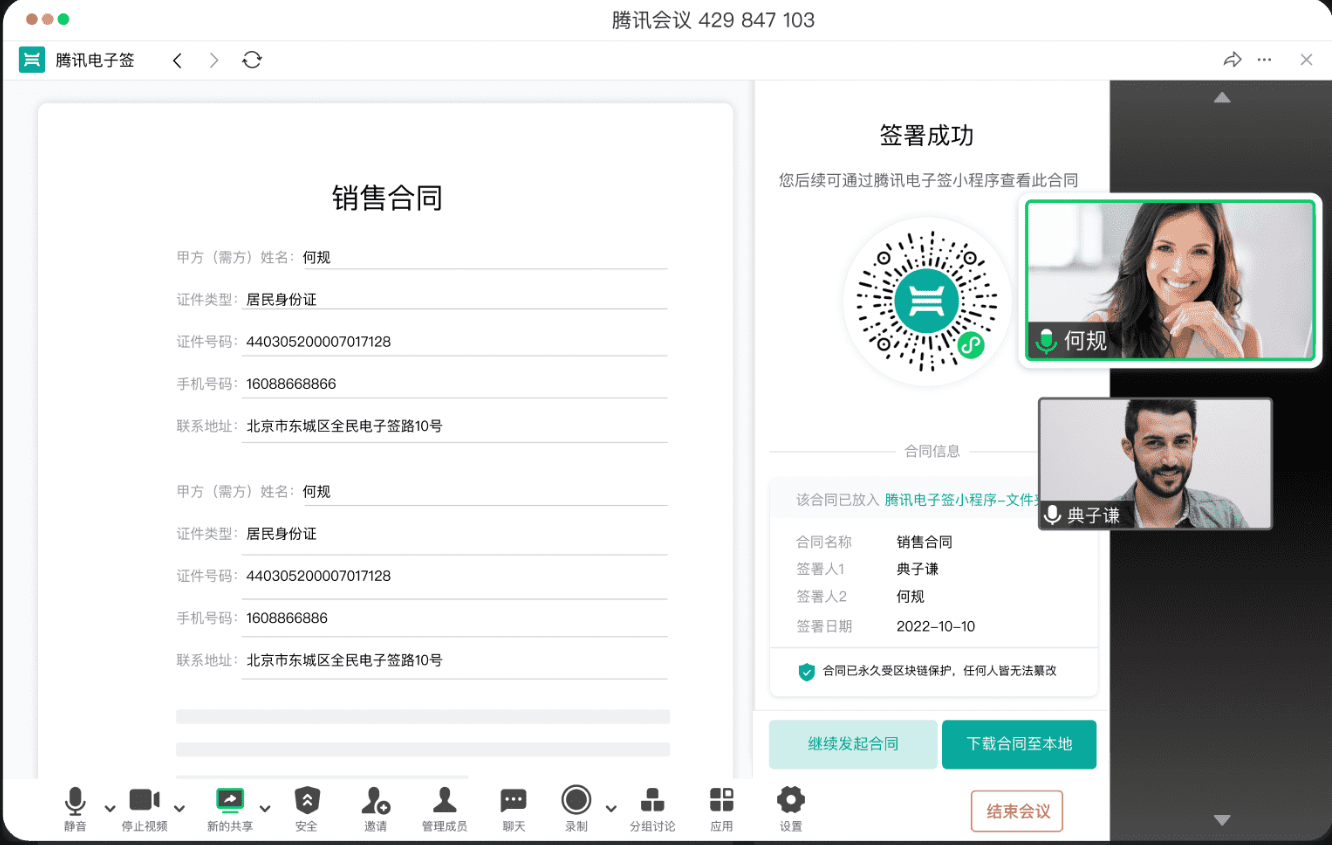Image resolution: width=1332 pixels, height=845 pixels.
Task: Open the 安全 security shield menu
Action: coord(306,808)
